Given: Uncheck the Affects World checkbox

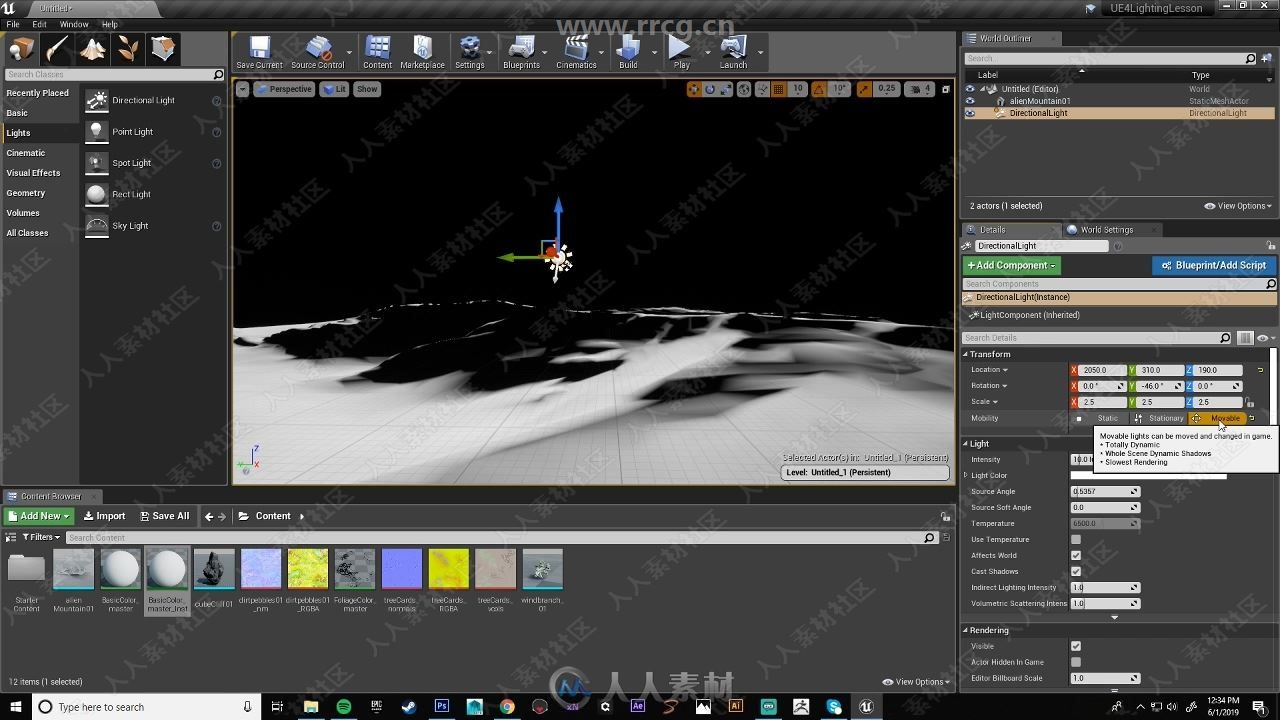Looking at the screenshot, I should pos(1076,556).
